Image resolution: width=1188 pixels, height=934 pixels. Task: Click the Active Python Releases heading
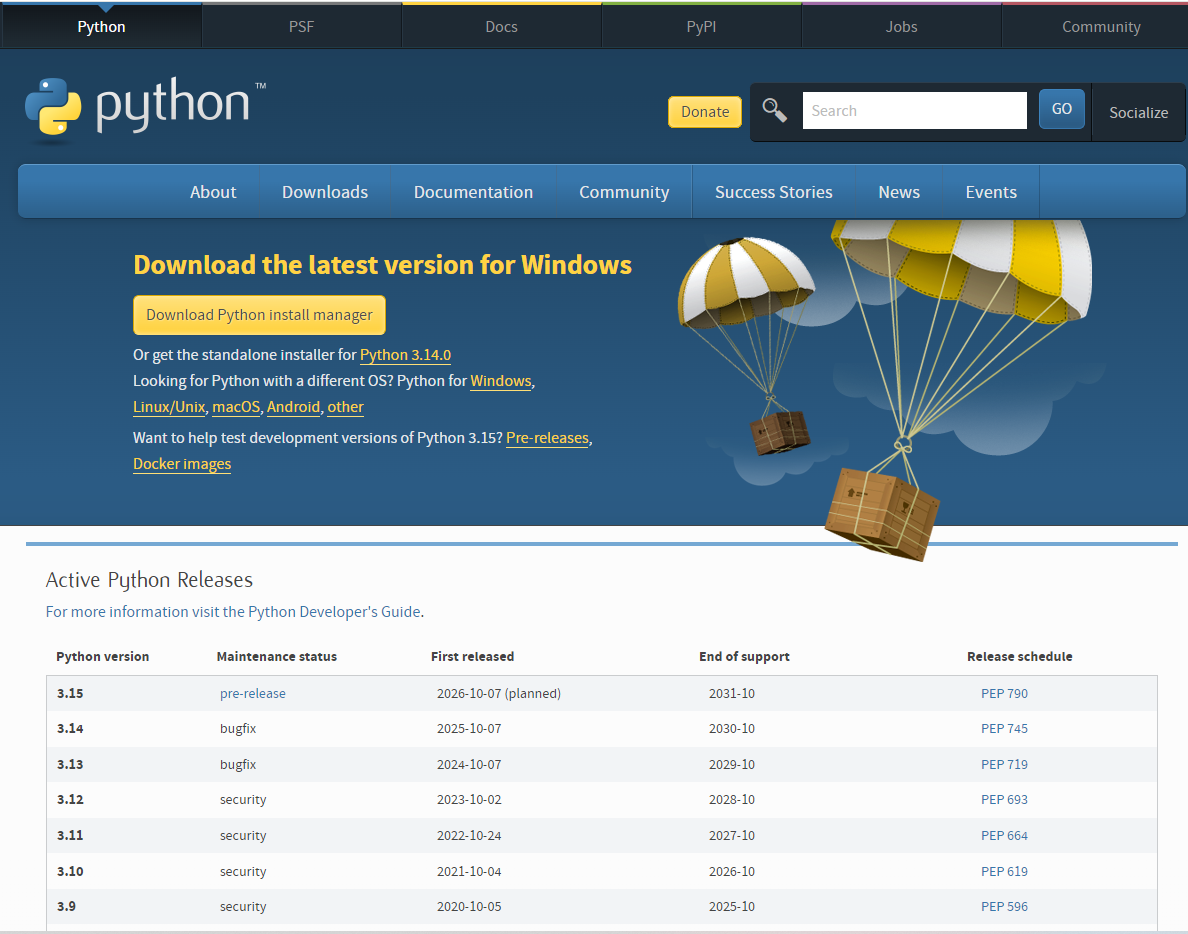[x=149, y=579]
